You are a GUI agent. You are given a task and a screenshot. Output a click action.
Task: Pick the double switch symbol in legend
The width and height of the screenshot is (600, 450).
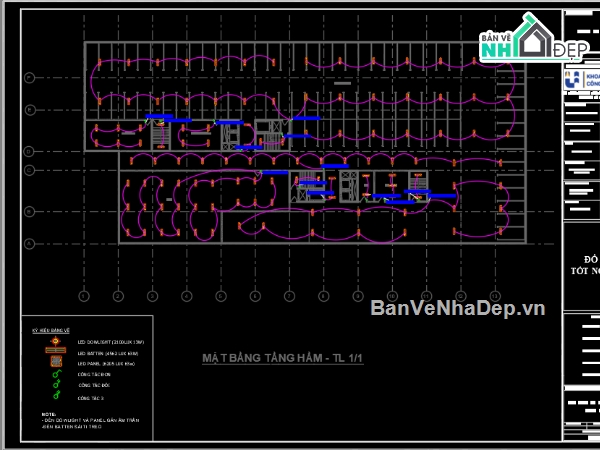[57, 383]
